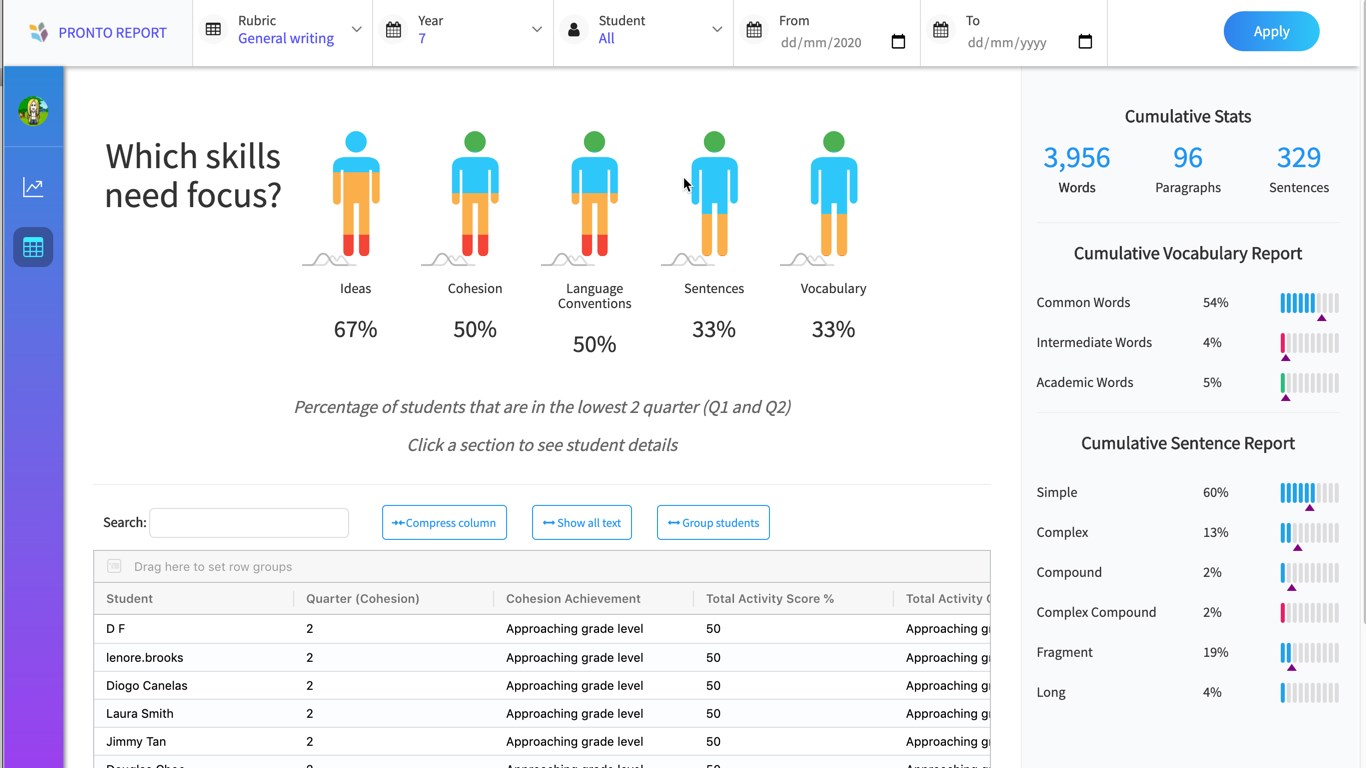
Task: Open date picker in From field
Action: pos(898,42)
